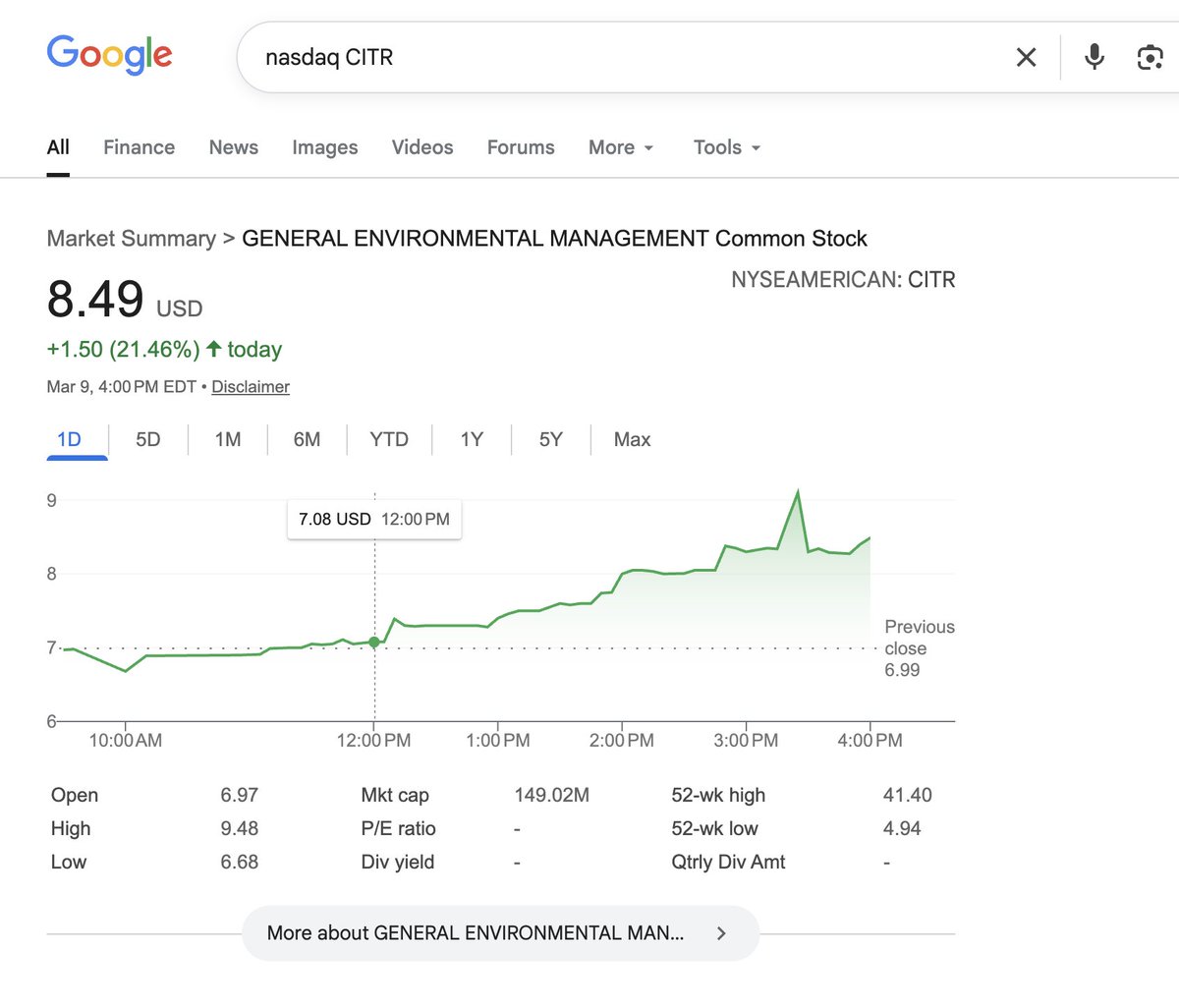Click the 8.49 USD stock price

pos(125,300)
